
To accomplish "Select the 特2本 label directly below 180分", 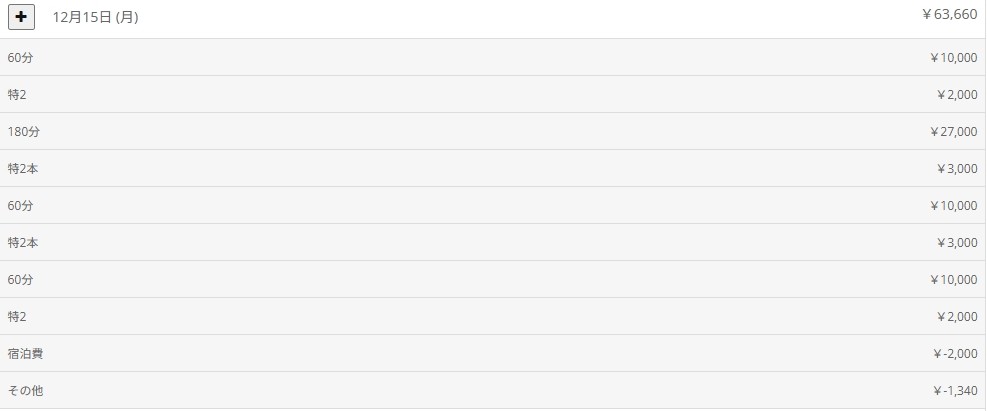I will 23,169.
